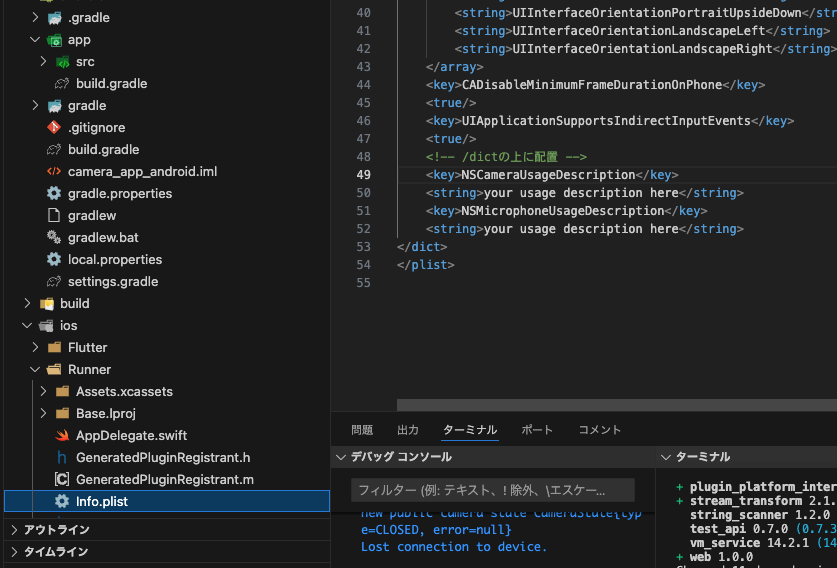Click the GeneratedPluginRegistrant.m C icon
The height and width of the screenshot is (568, 837).
click(x=62, y=479)
